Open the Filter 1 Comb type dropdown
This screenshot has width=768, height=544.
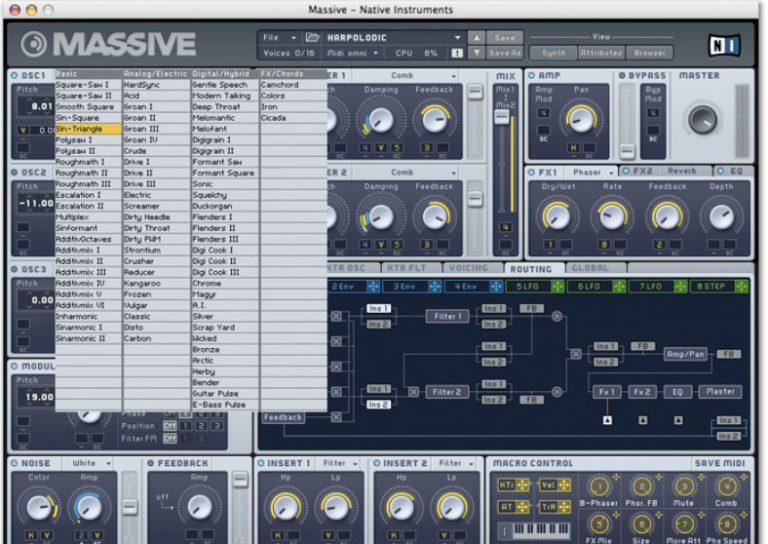tap(424, 75)
